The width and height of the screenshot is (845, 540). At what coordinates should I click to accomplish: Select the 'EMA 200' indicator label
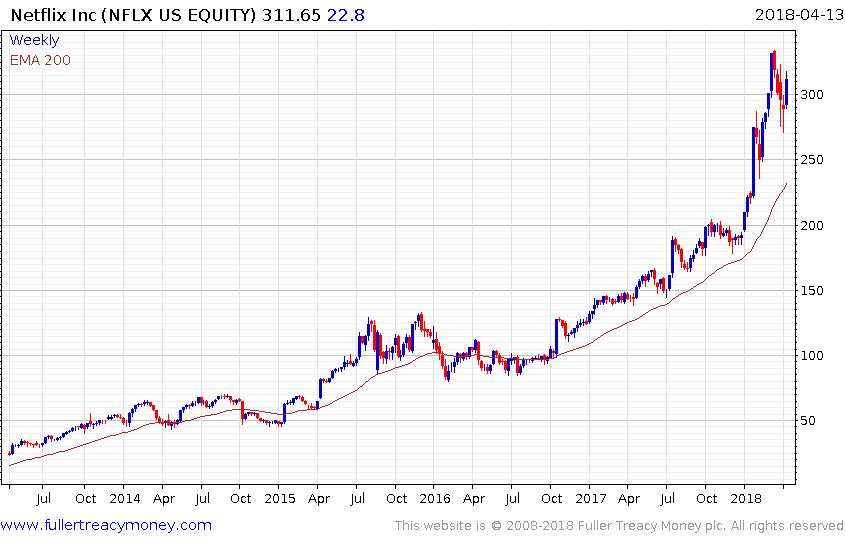tap(40, 60)
